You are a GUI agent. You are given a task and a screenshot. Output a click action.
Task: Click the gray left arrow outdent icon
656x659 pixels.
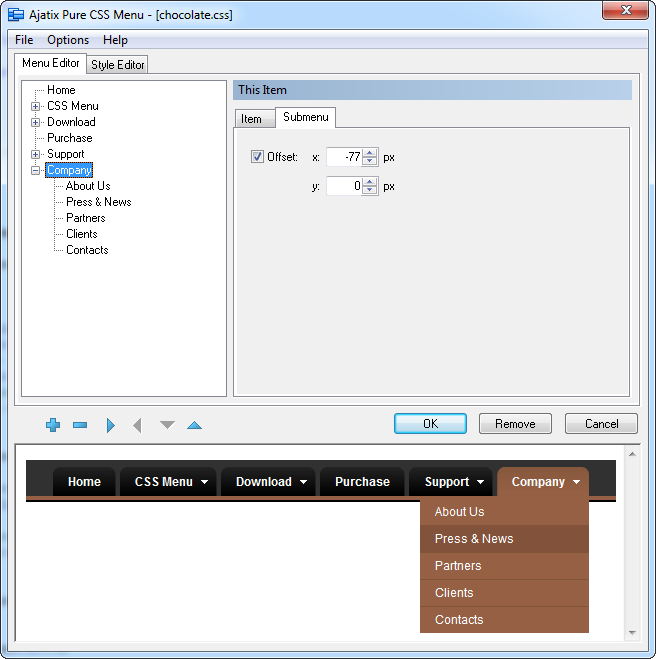[137, 425]
